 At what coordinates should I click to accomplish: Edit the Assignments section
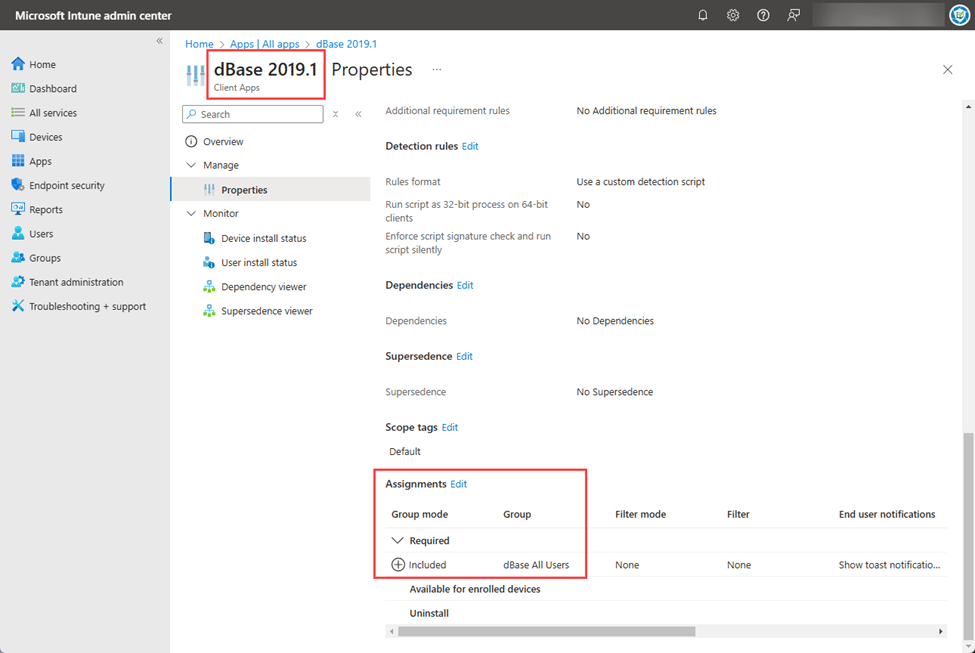458,484
